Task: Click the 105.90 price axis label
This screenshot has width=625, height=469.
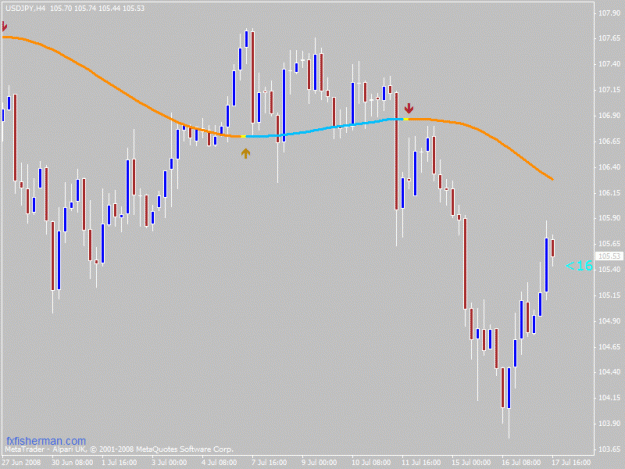Action: coord(609,218)
